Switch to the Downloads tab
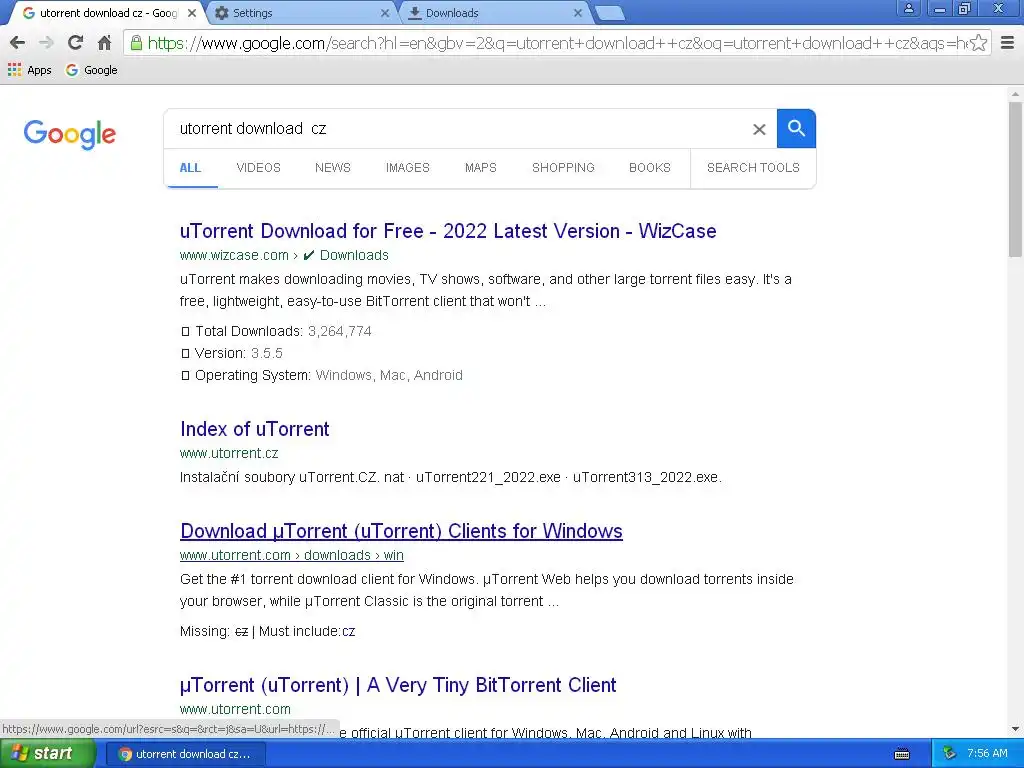Screen dimensions: 1024x768 [x=493, y=13]
